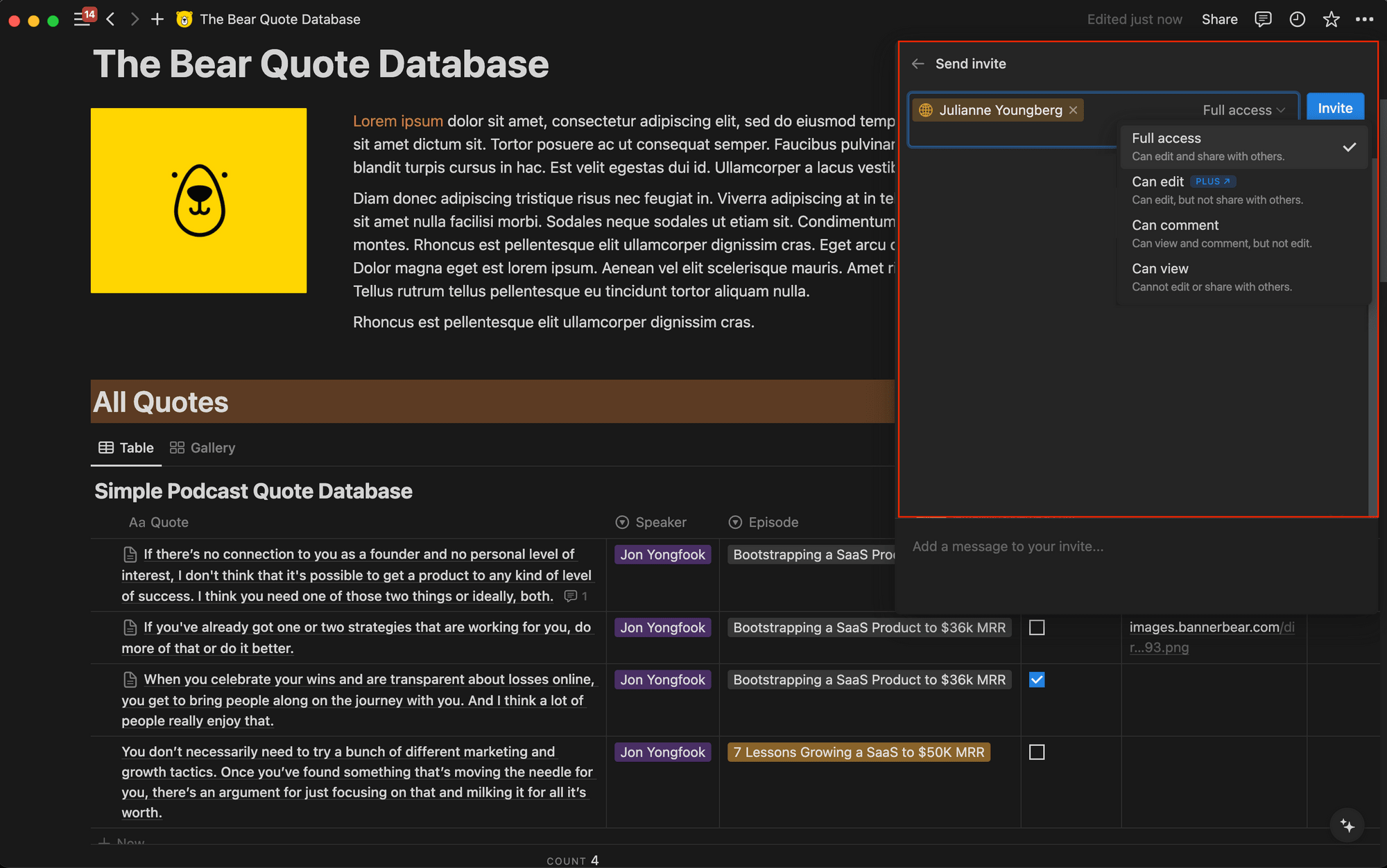1387x868 pixels.
Task: Go back using the Send invite back arrow
Action: pos(918,63)
